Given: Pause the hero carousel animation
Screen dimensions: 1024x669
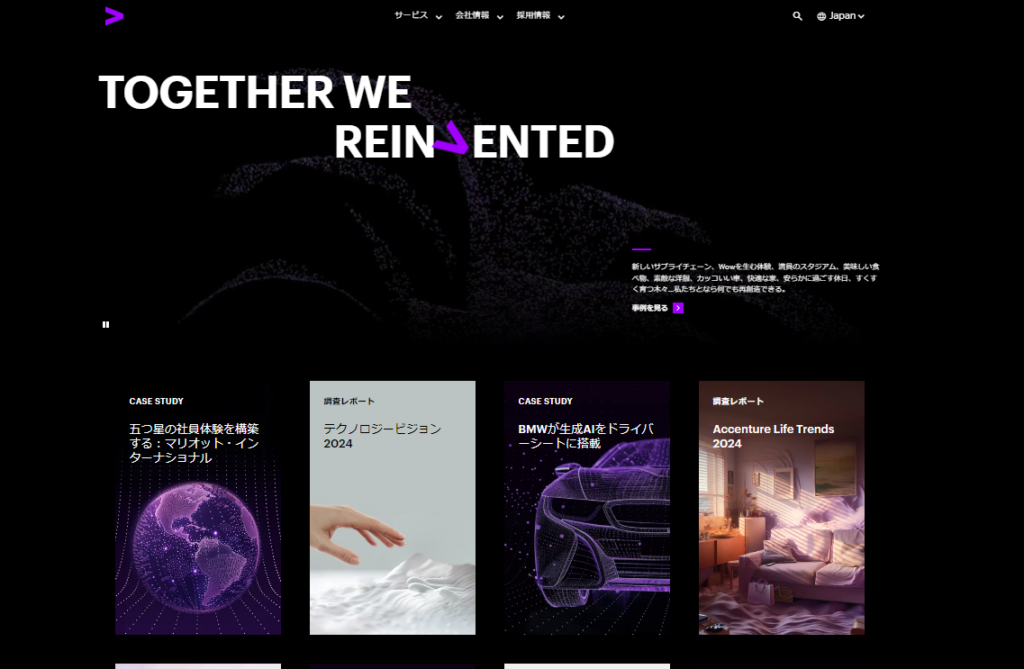Looking at the screenshot, I should click(x=106, y=325).
